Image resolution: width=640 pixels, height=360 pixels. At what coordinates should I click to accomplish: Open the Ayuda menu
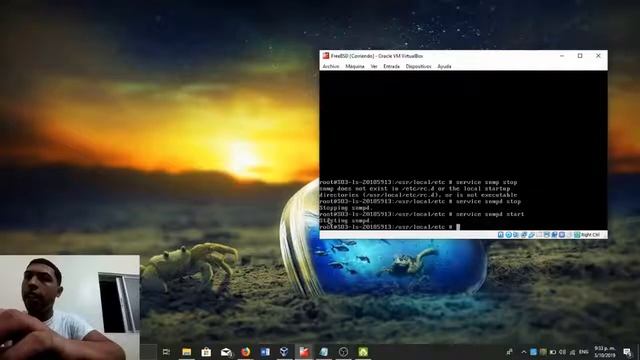(x=444, y=66)
